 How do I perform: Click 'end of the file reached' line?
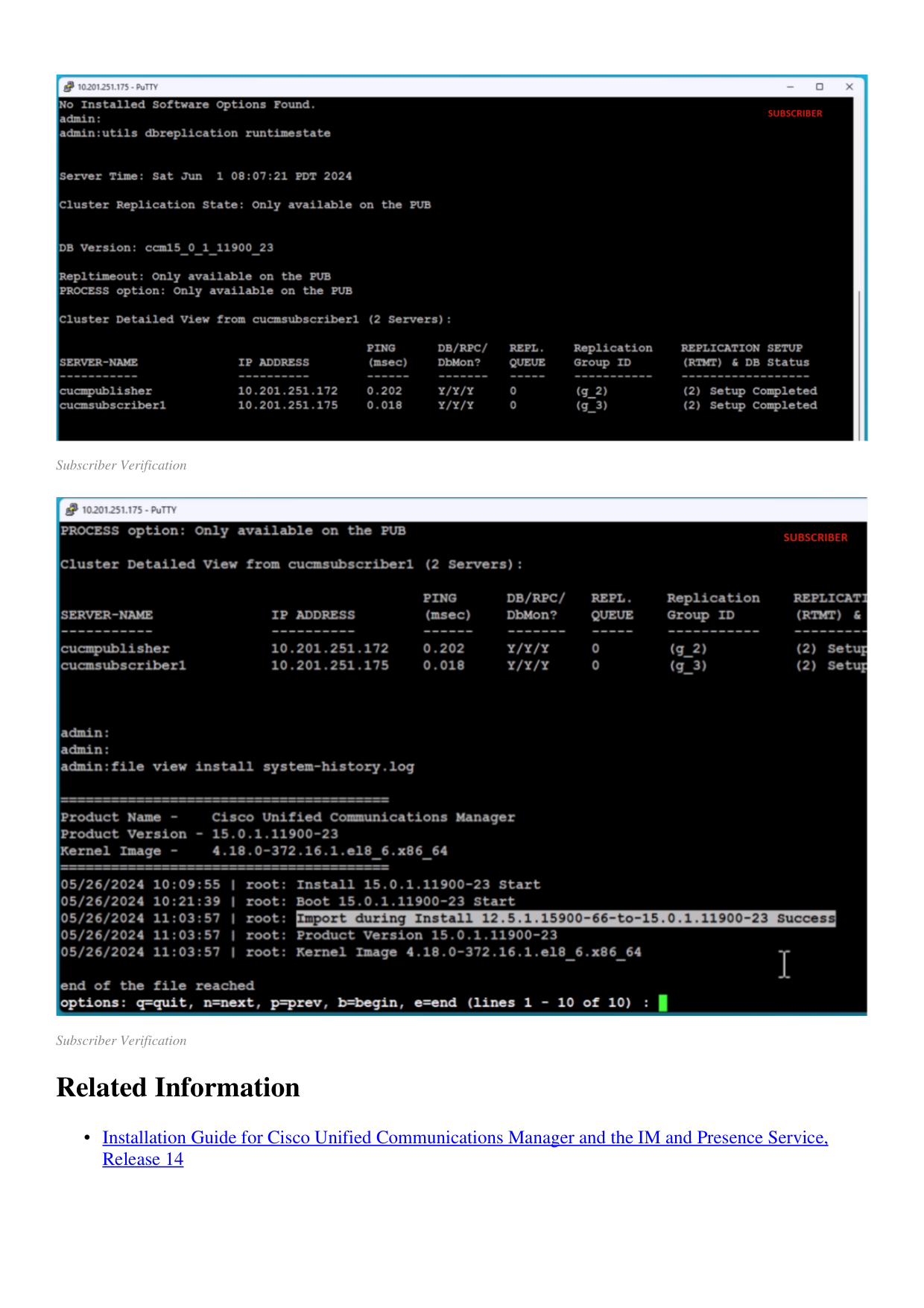coord(157,986)
